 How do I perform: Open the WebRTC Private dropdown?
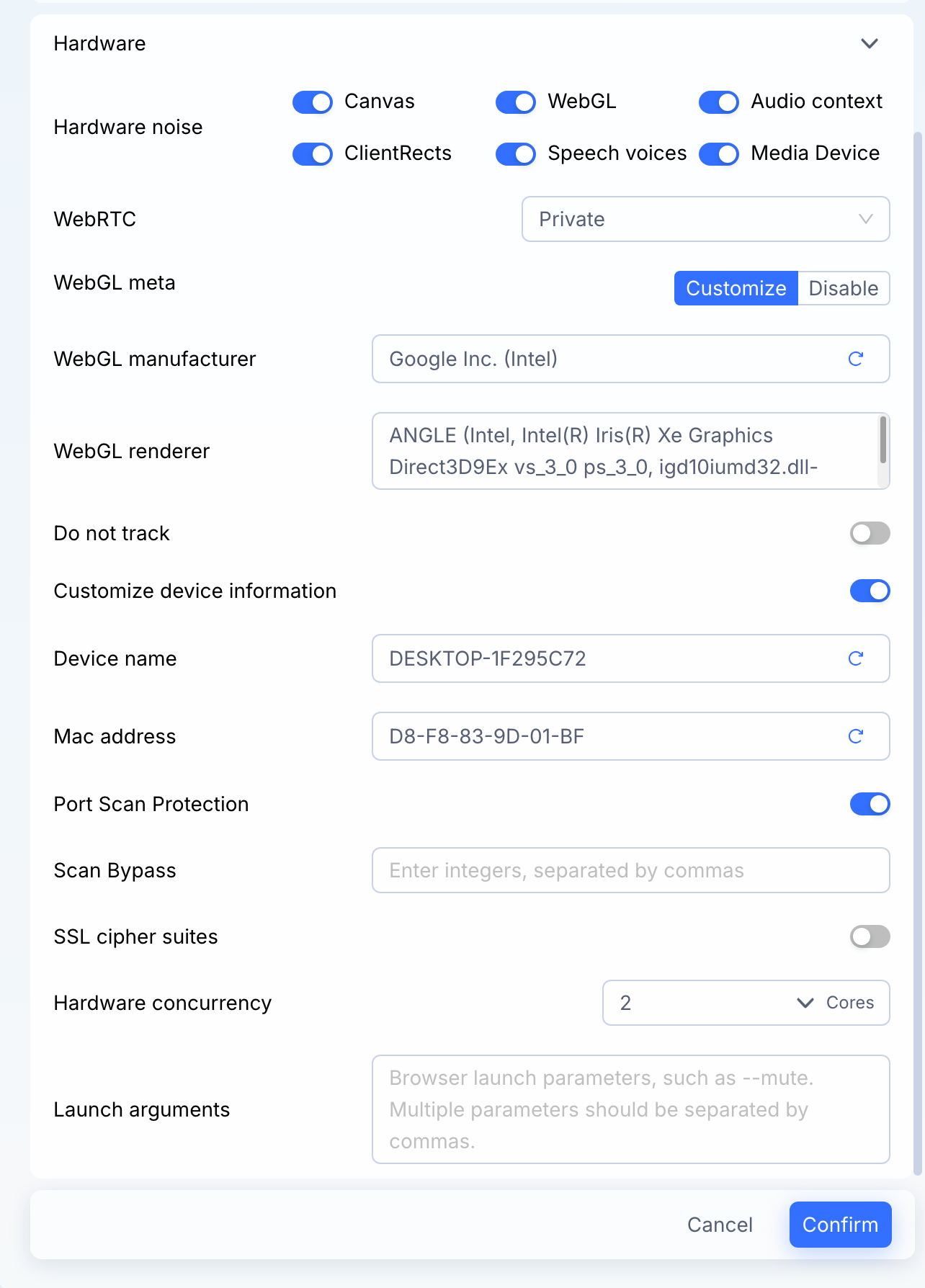[x=706, y=219]
